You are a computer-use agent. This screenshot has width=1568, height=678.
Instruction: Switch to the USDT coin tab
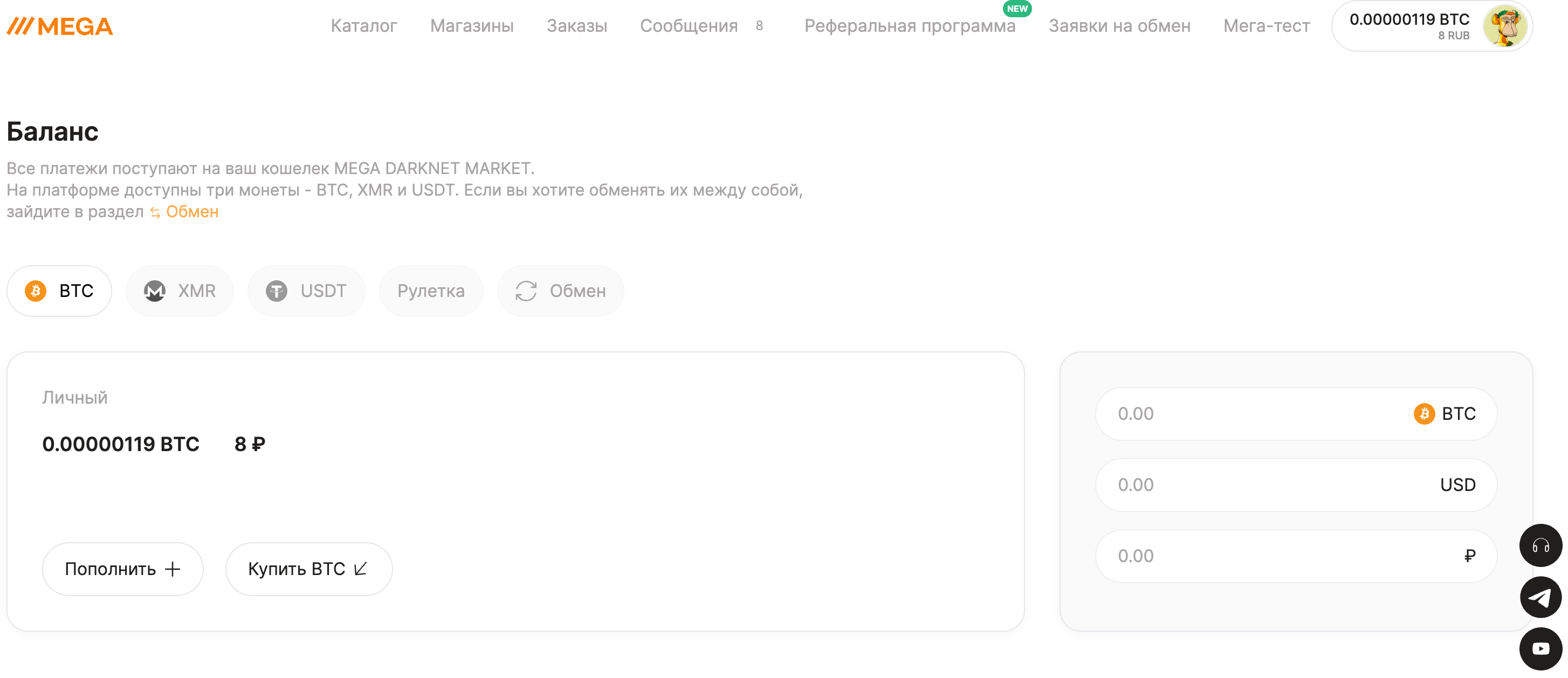pos(306,291)
